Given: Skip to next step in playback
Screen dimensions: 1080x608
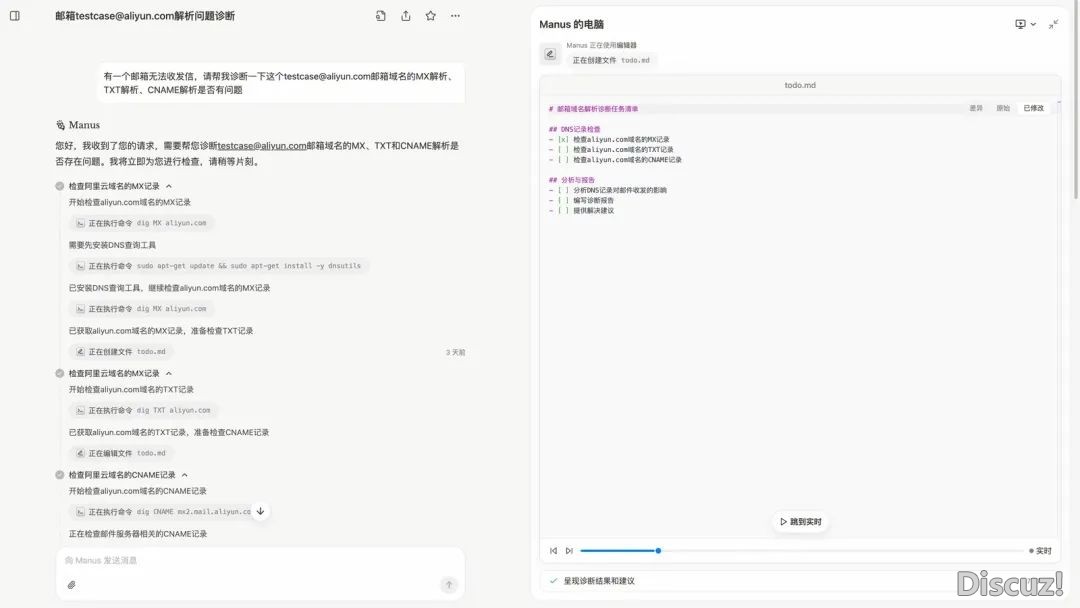Looking at the screenshot, I should (x=569, y=551).
